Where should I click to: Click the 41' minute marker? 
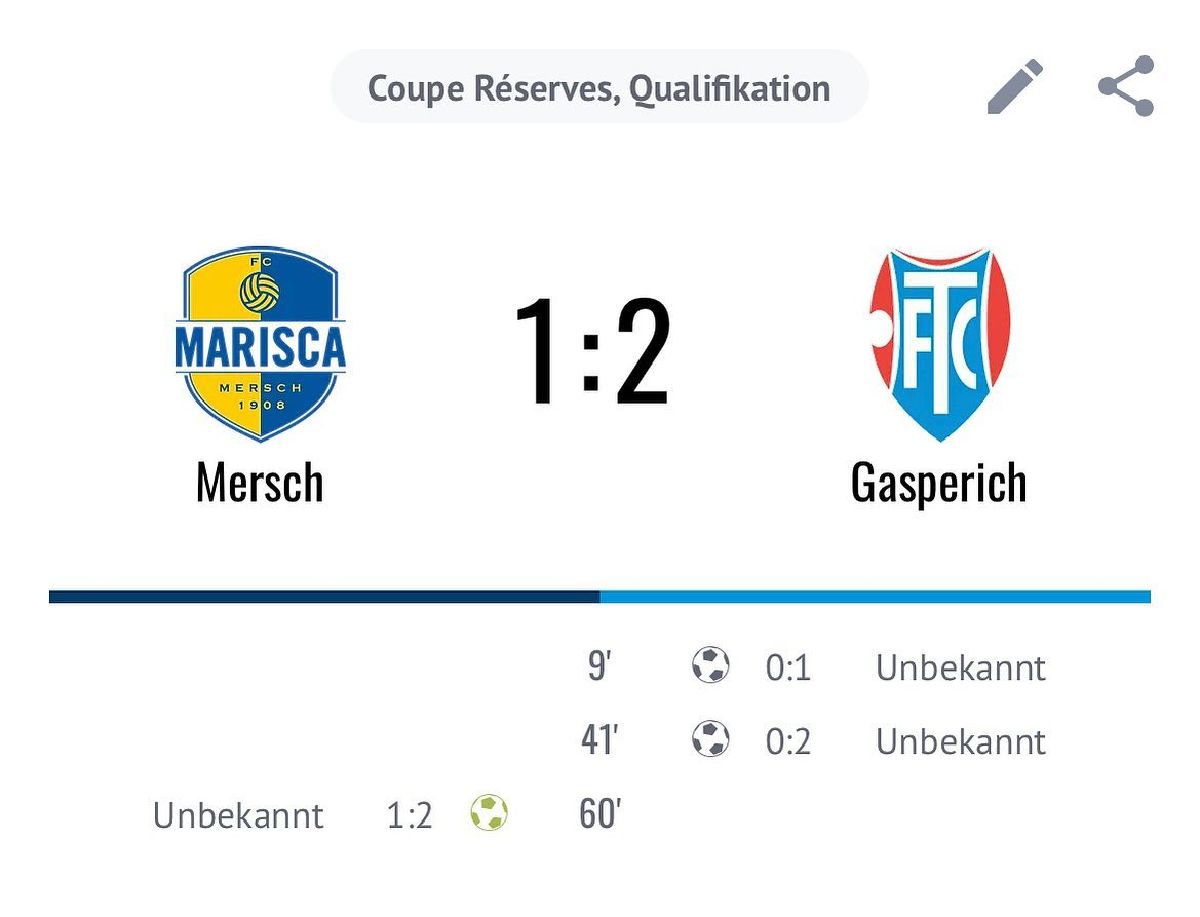coord(599,739)
